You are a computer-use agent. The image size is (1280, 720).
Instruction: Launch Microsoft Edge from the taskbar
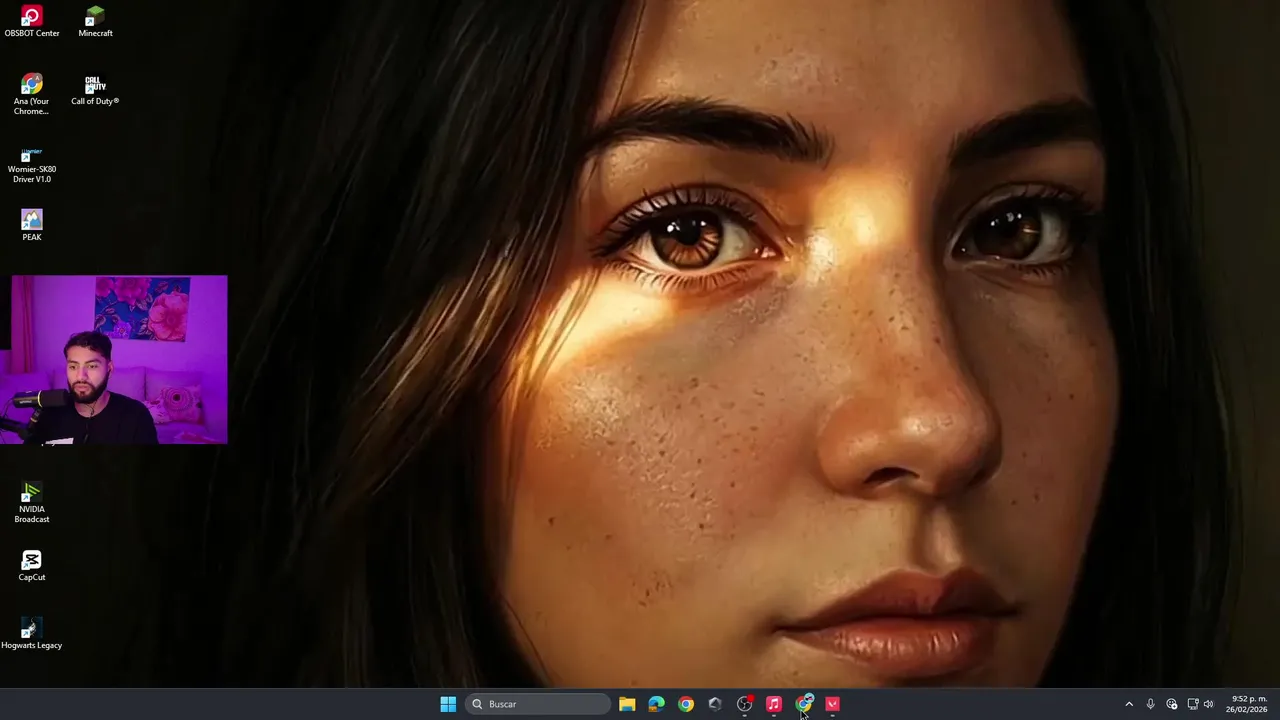(656, 704)
